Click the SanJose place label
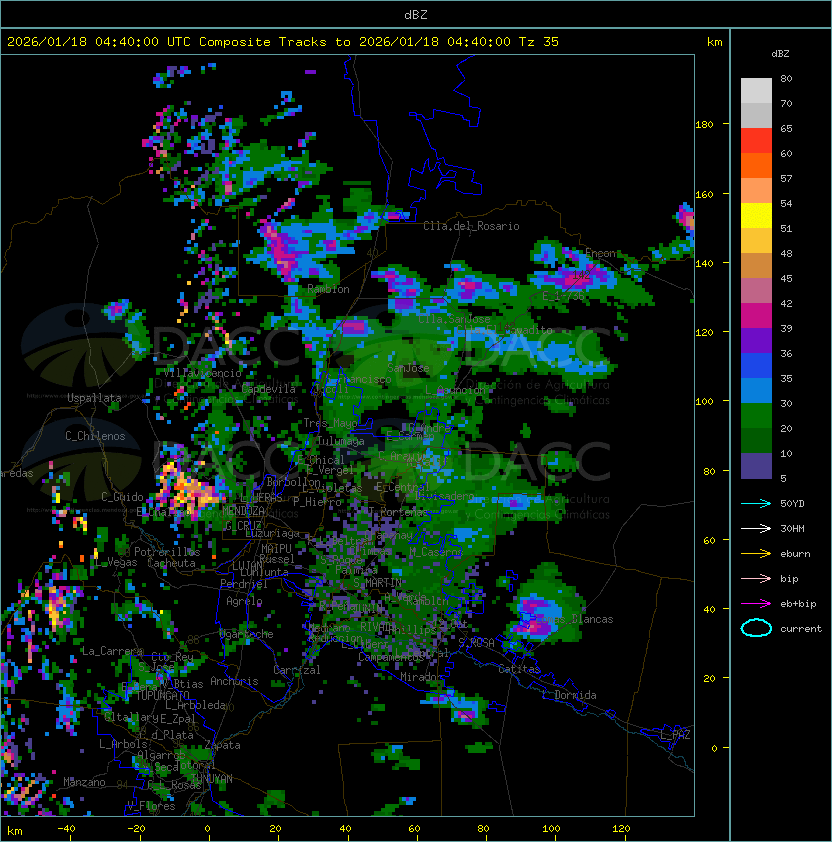This screenshot has height=842, width=832. [408, 368]
